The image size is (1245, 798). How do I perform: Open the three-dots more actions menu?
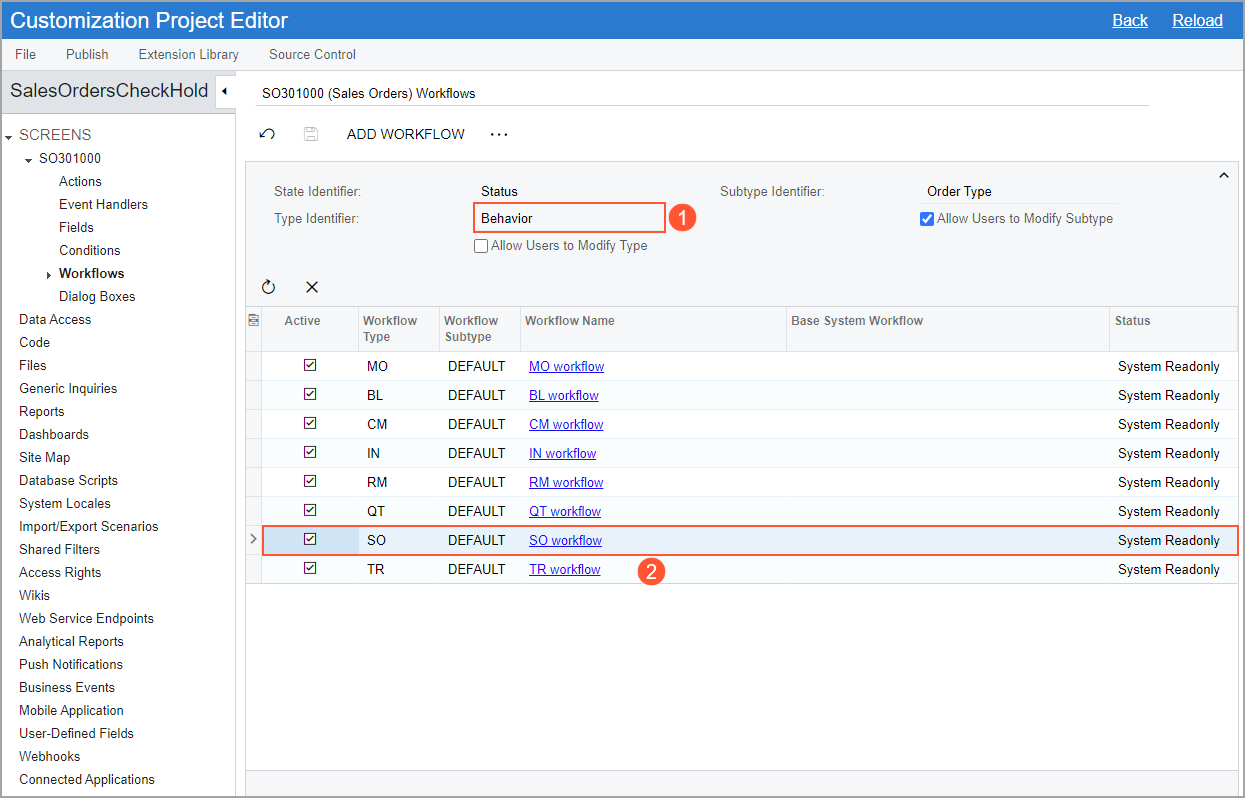(499, 134)
